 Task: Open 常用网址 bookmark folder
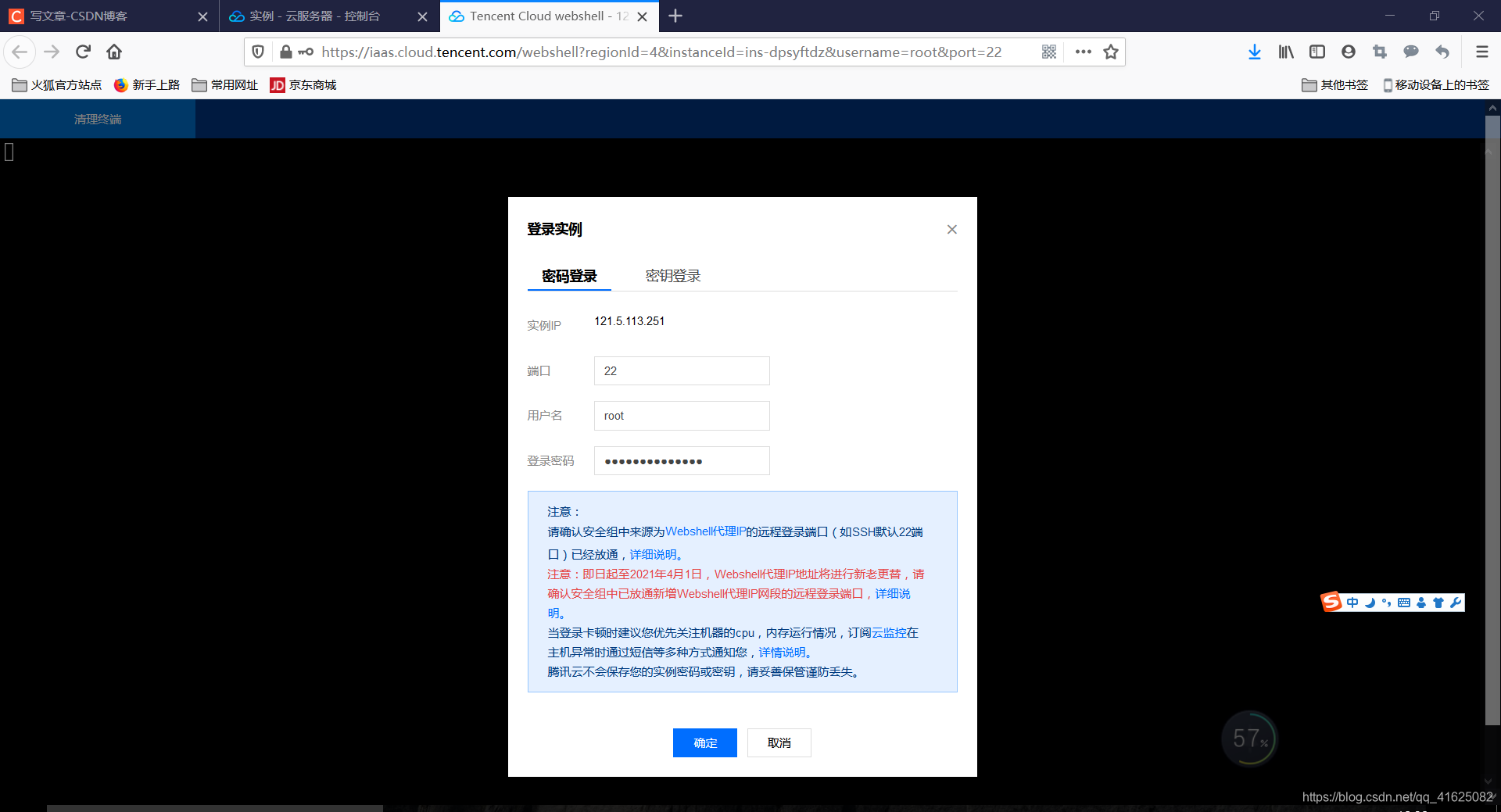225,84
